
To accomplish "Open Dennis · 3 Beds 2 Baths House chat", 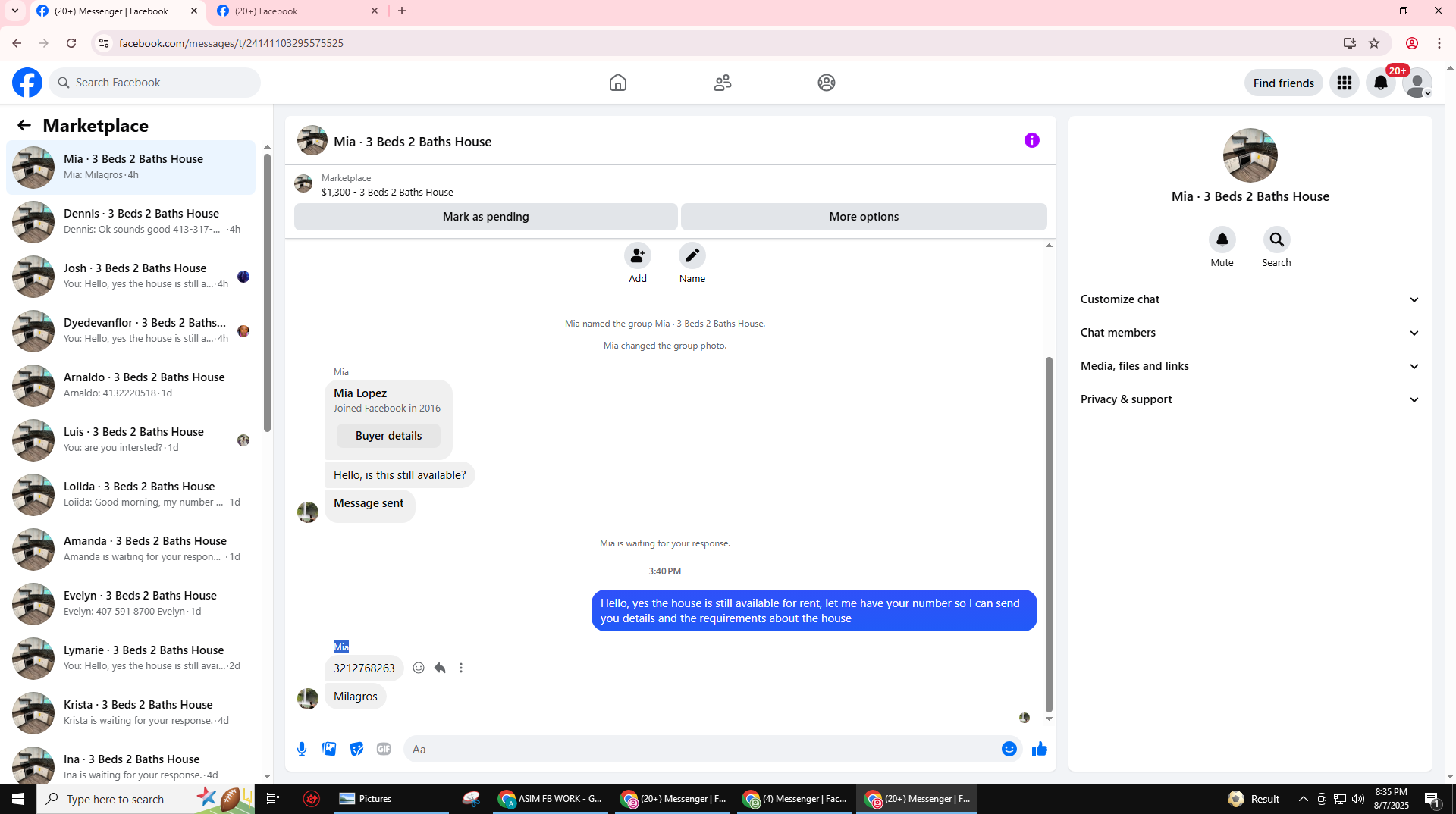I will [131, 221].
